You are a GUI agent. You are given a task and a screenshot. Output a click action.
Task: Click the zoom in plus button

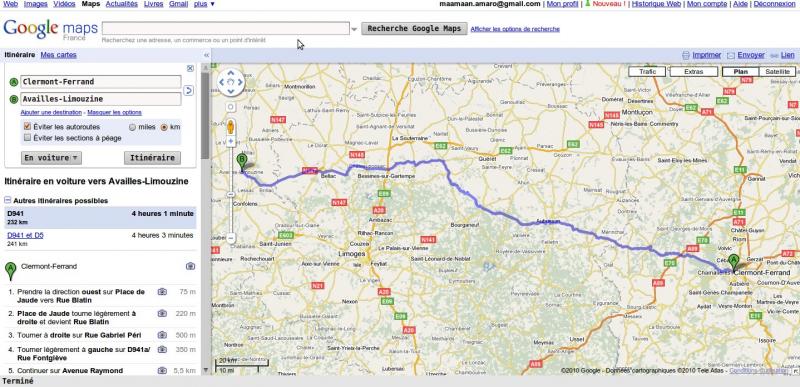[x=231, y=141]
